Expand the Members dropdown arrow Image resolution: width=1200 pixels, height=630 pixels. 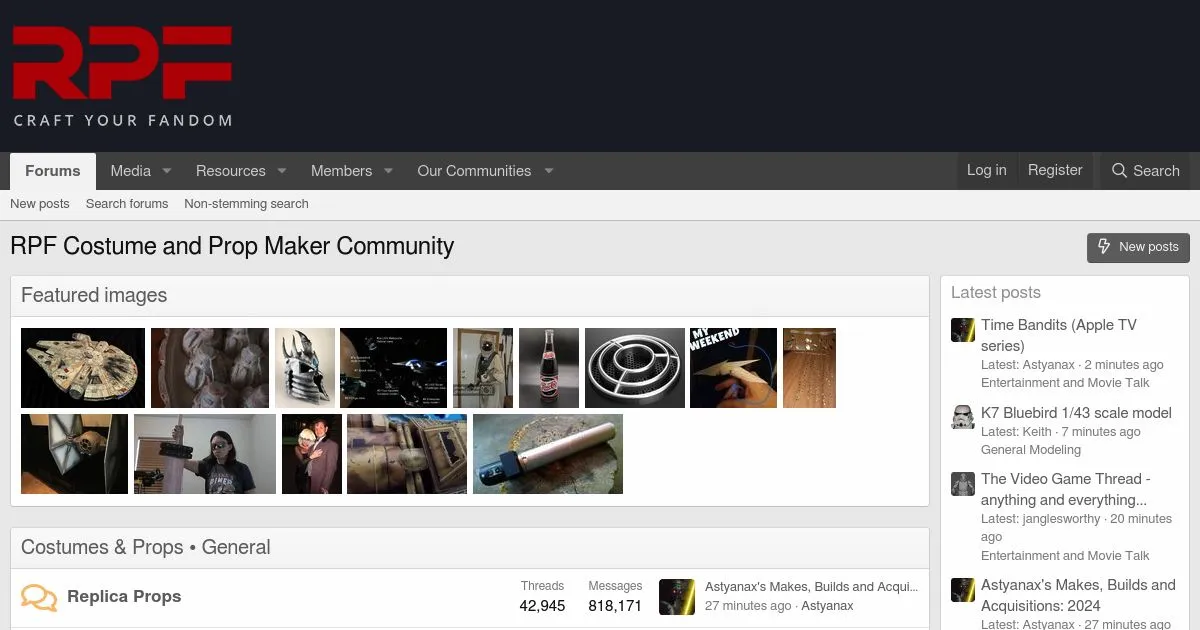tap(388, 171)
